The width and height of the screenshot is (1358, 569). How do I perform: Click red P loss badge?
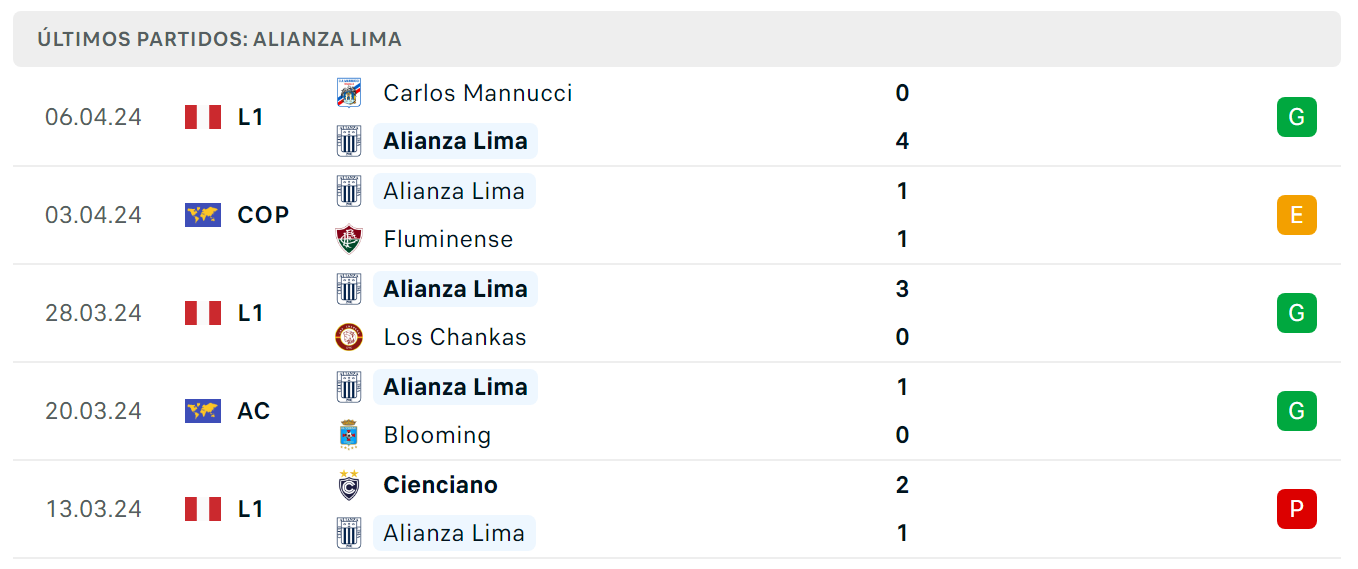pos(1296,509)
